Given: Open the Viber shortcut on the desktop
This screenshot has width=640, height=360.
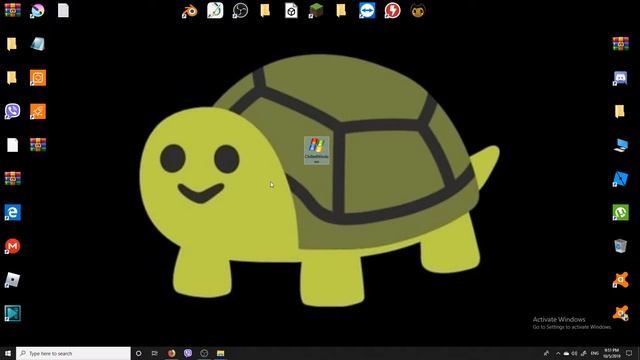Looking at the screenshot, I should tap(13, 111).
